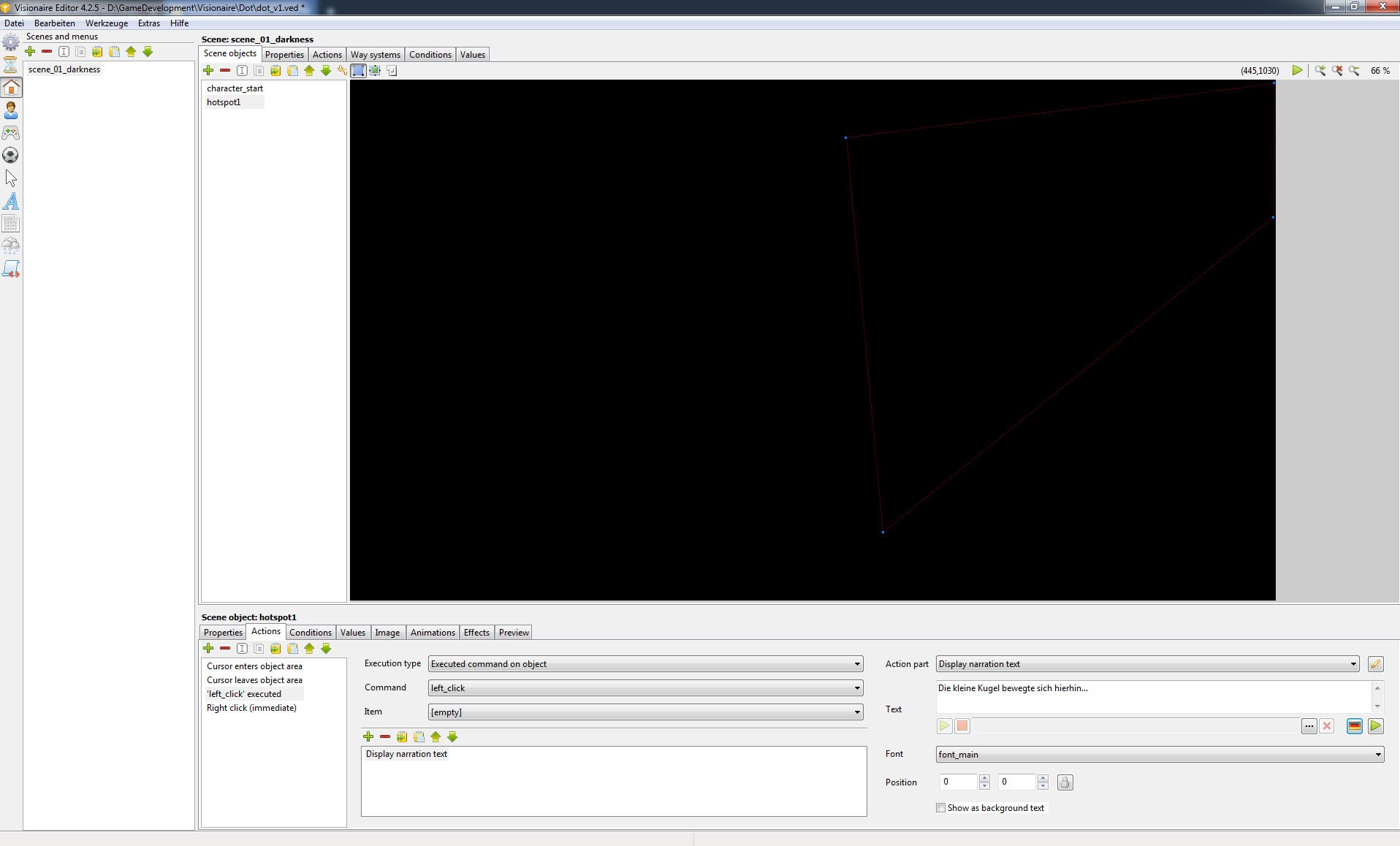Open Extras menu

pyautogui.click(x=149, y=23)
